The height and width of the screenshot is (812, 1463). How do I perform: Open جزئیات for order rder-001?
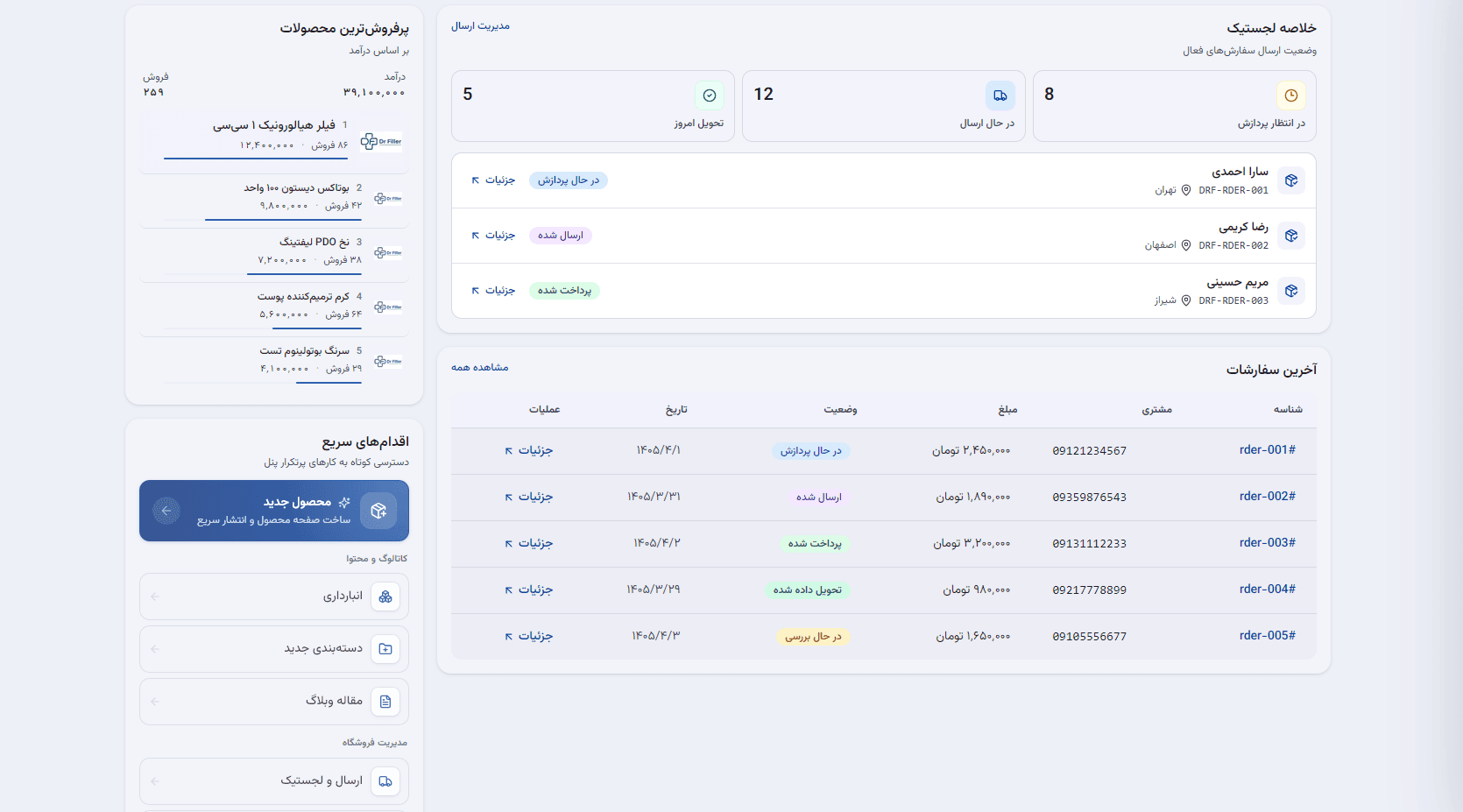[528, 450]
